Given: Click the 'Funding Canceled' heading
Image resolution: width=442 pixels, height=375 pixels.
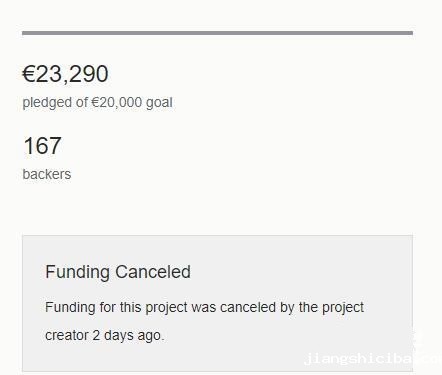Looking at the screenshot, I should coord(118,272).
